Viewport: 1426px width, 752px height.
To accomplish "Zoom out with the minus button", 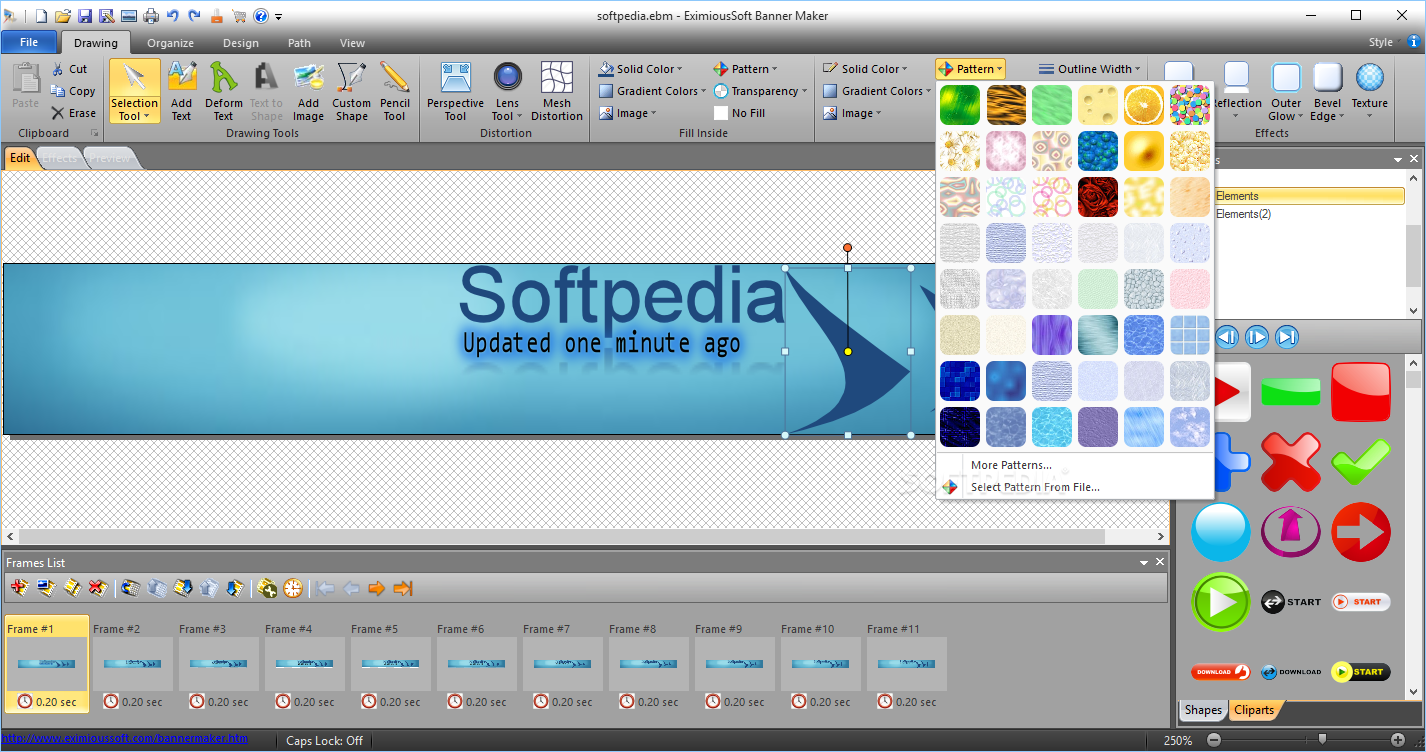I will coord(1214,740).
